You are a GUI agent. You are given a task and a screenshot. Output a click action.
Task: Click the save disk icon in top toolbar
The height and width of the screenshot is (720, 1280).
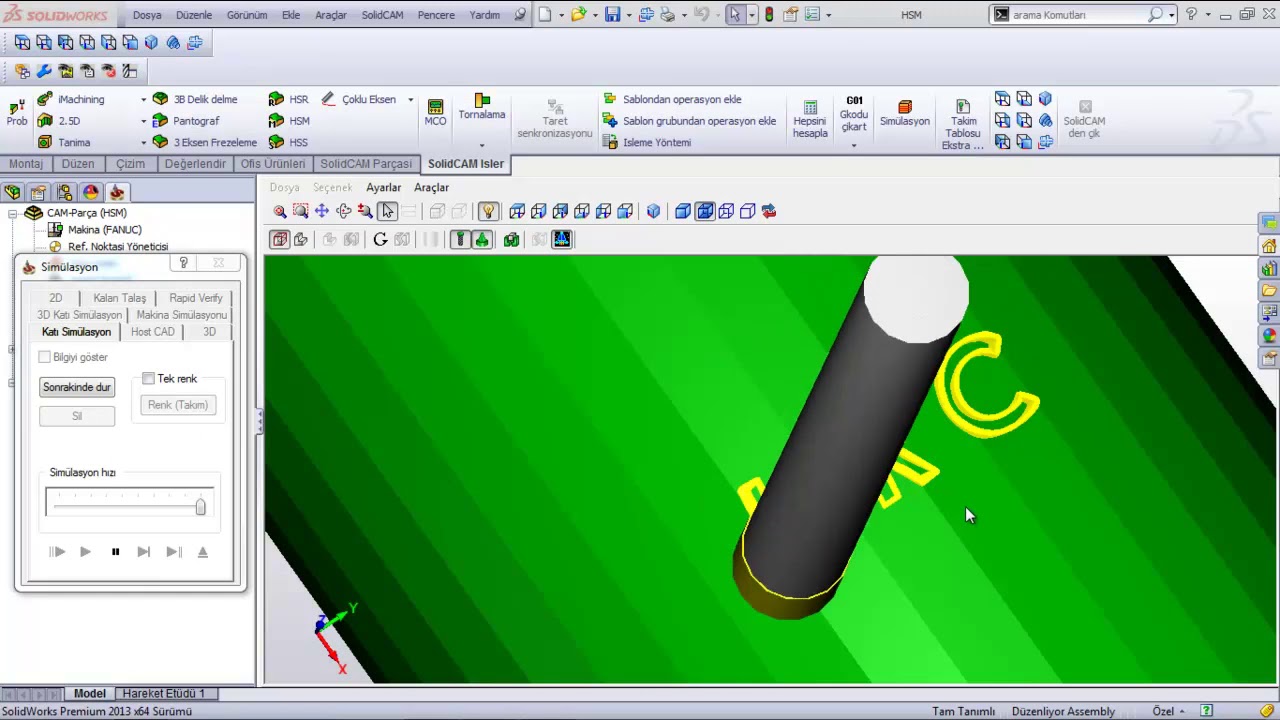click(x=612, y=15)
